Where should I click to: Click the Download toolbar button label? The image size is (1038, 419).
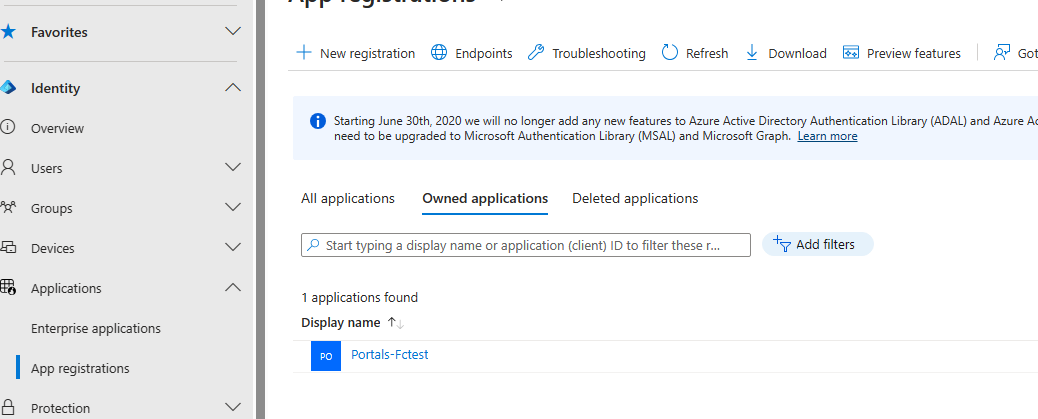[798, 54]
